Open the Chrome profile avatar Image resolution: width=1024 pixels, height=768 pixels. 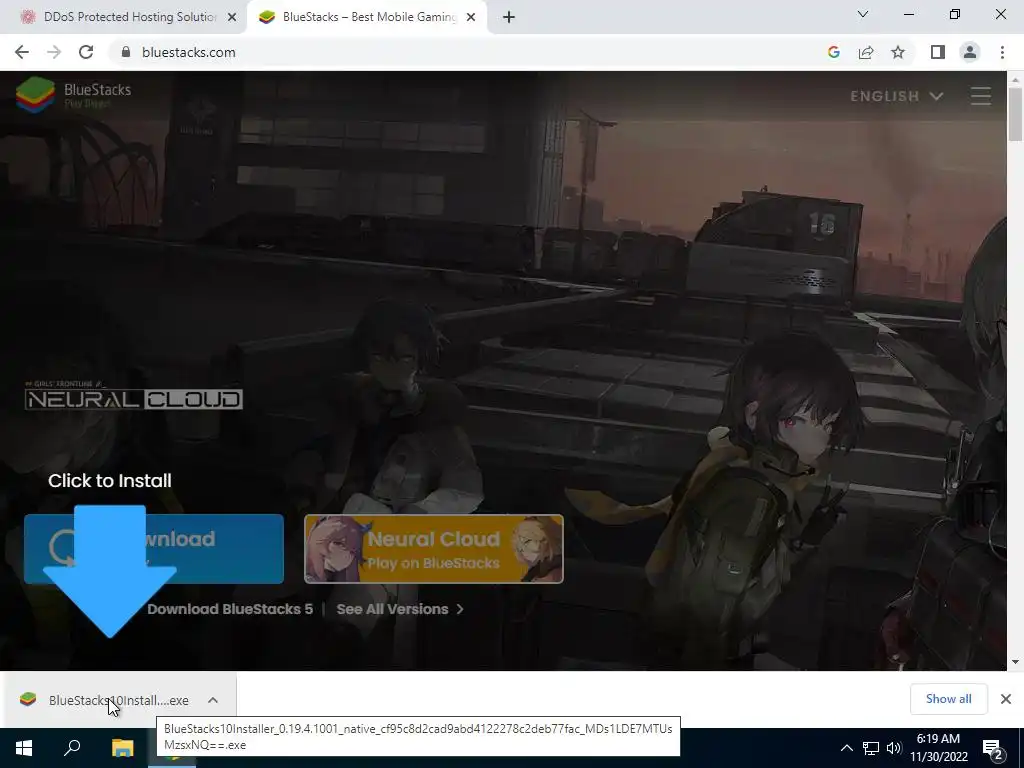coord(970,52)
